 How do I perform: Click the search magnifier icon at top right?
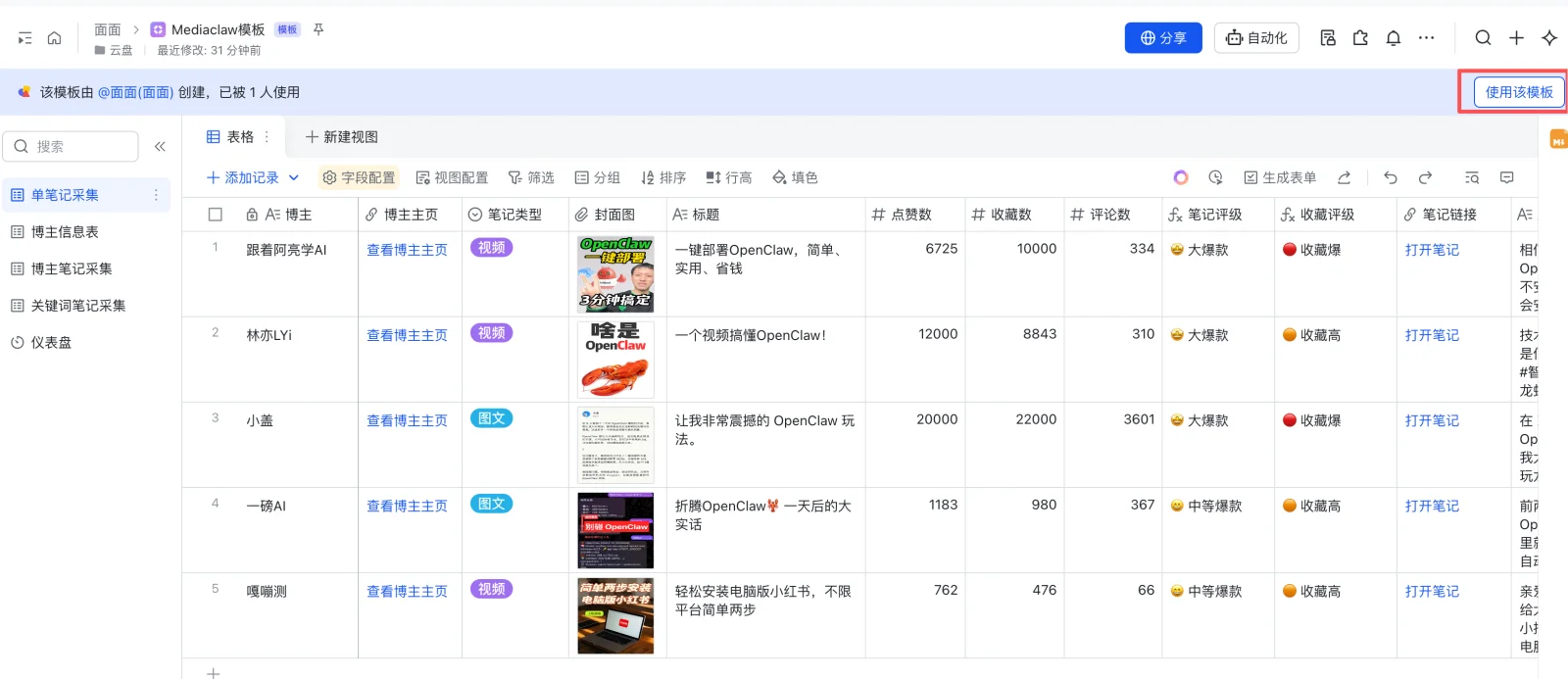coord(1483,38)
